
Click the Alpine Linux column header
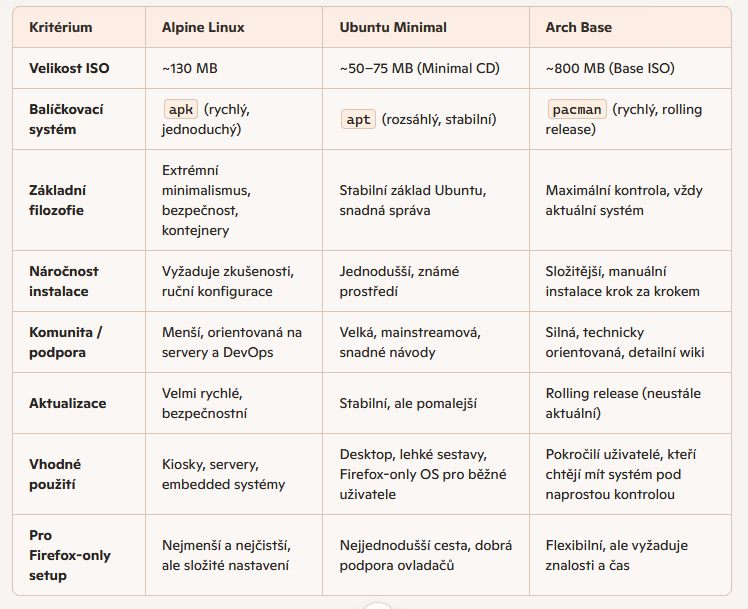click(203, 27)
